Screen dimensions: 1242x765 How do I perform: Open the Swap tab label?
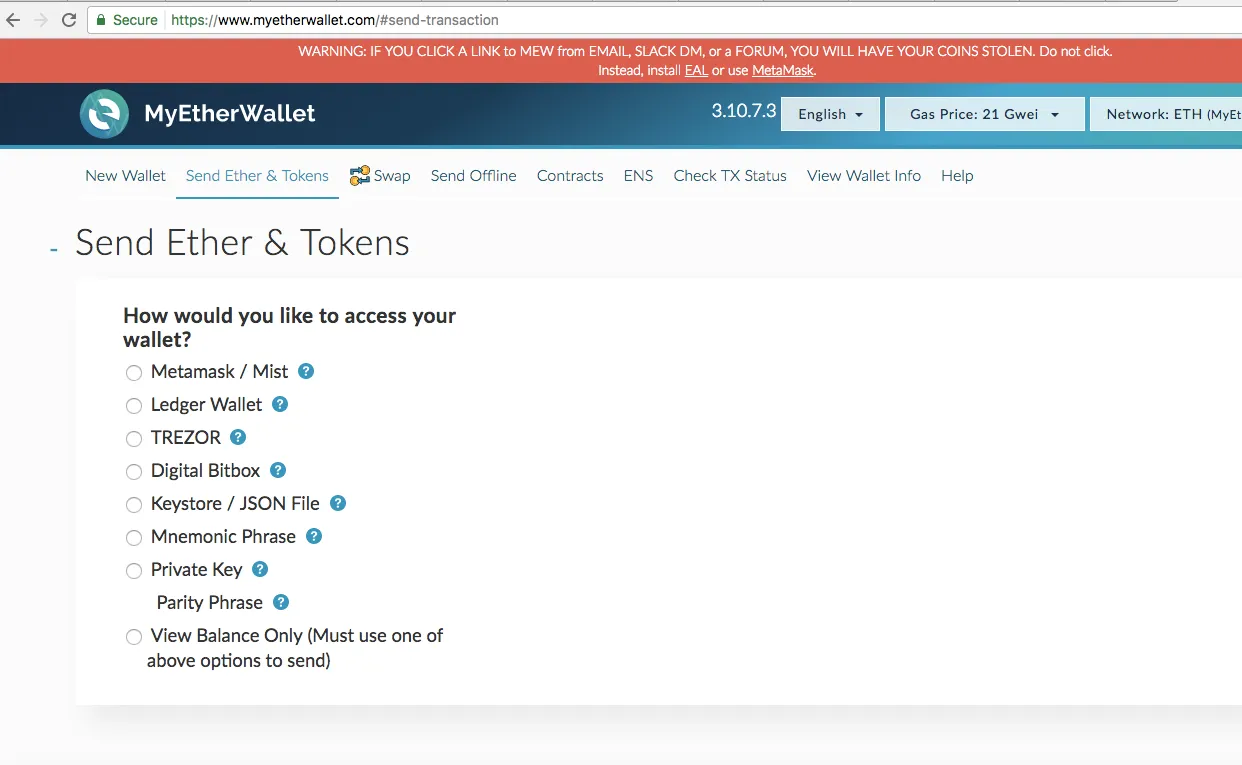(392, 176)
